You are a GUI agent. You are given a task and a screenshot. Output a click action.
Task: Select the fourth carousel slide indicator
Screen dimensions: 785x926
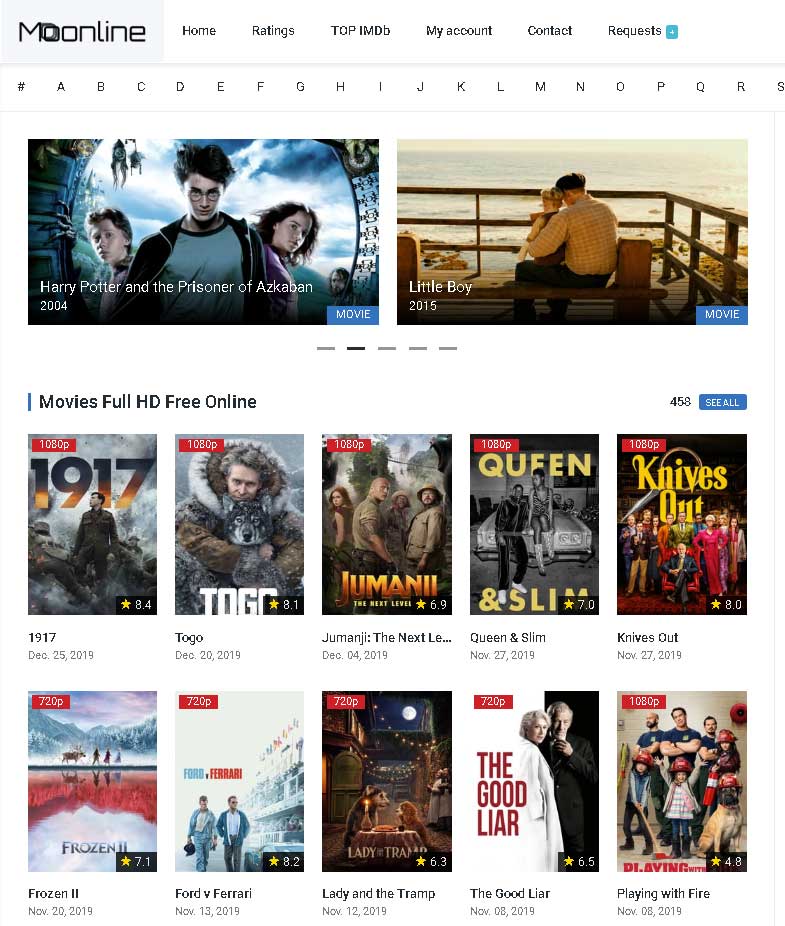(x=418, y=348)
